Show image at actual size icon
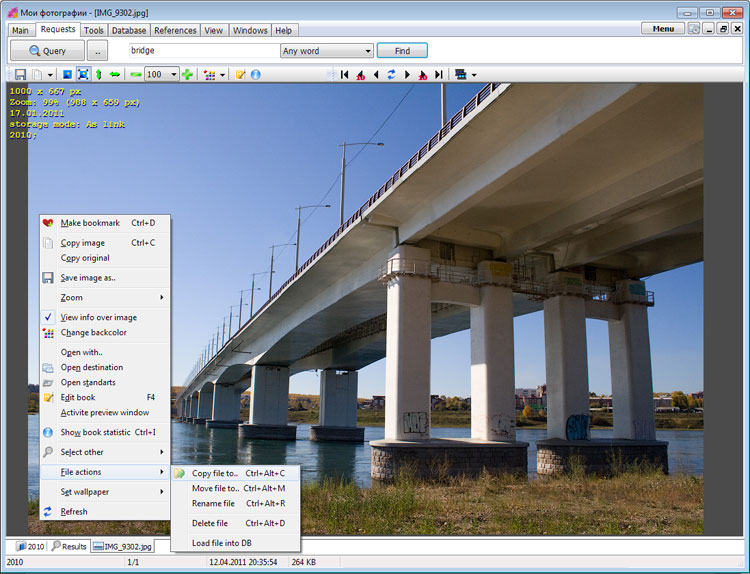 pos(67,75)
